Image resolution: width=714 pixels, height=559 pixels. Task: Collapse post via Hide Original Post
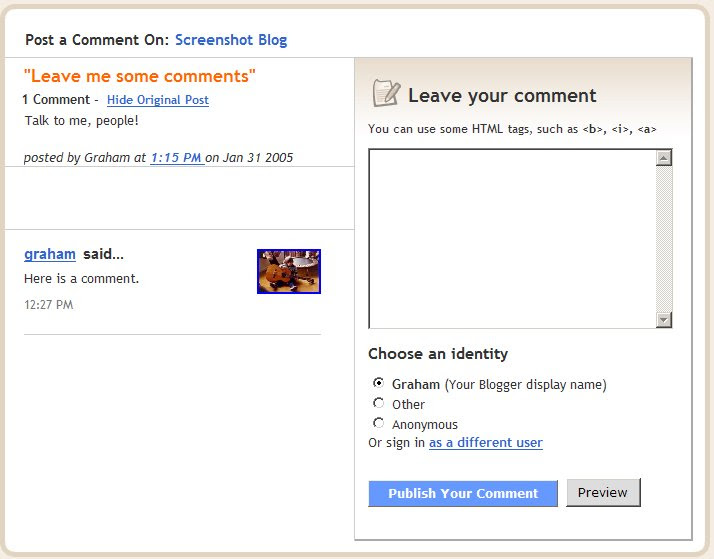click(158, 100)
